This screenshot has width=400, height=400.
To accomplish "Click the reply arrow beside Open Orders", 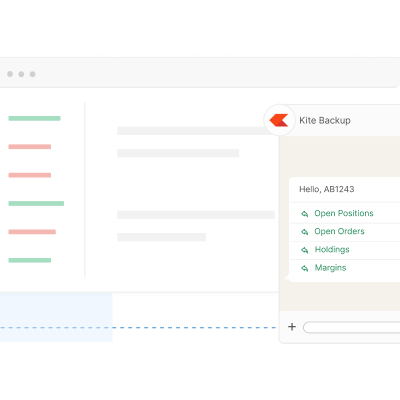I will (x=305, y=232).
